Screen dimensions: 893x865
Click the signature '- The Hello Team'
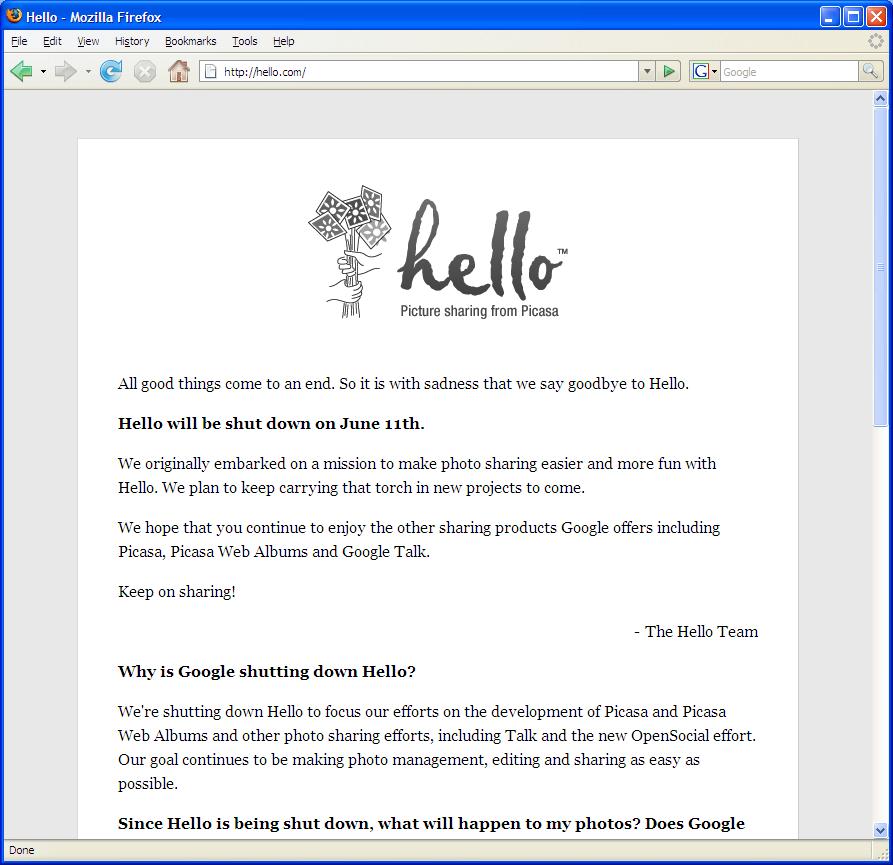[x=696, y=632]
